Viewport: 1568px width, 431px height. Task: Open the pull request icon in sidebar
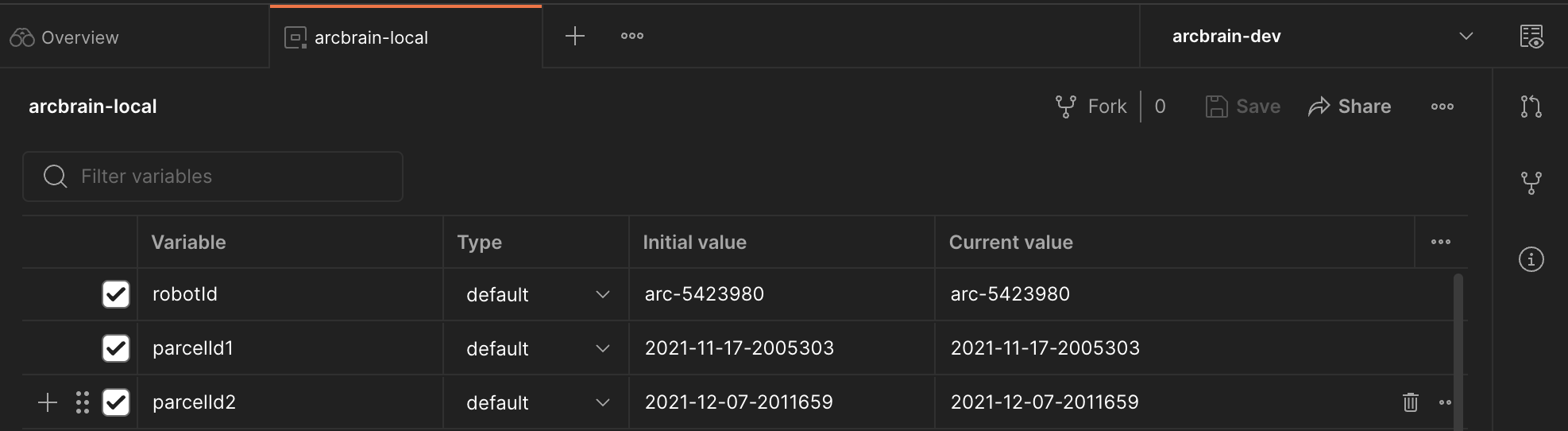tap(1531, 107)
